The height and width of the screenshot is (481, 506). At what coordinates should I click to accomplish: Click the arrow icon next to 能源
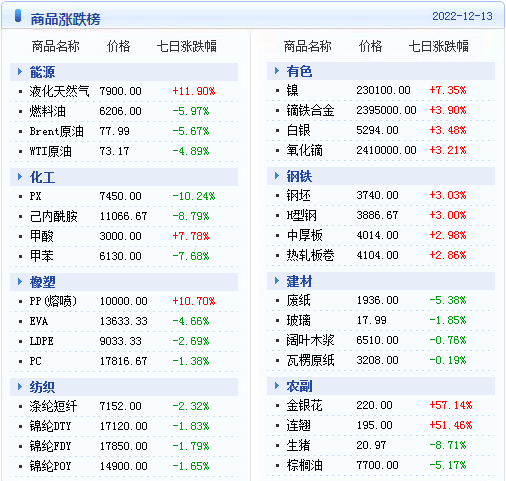(x=20, y=71)
